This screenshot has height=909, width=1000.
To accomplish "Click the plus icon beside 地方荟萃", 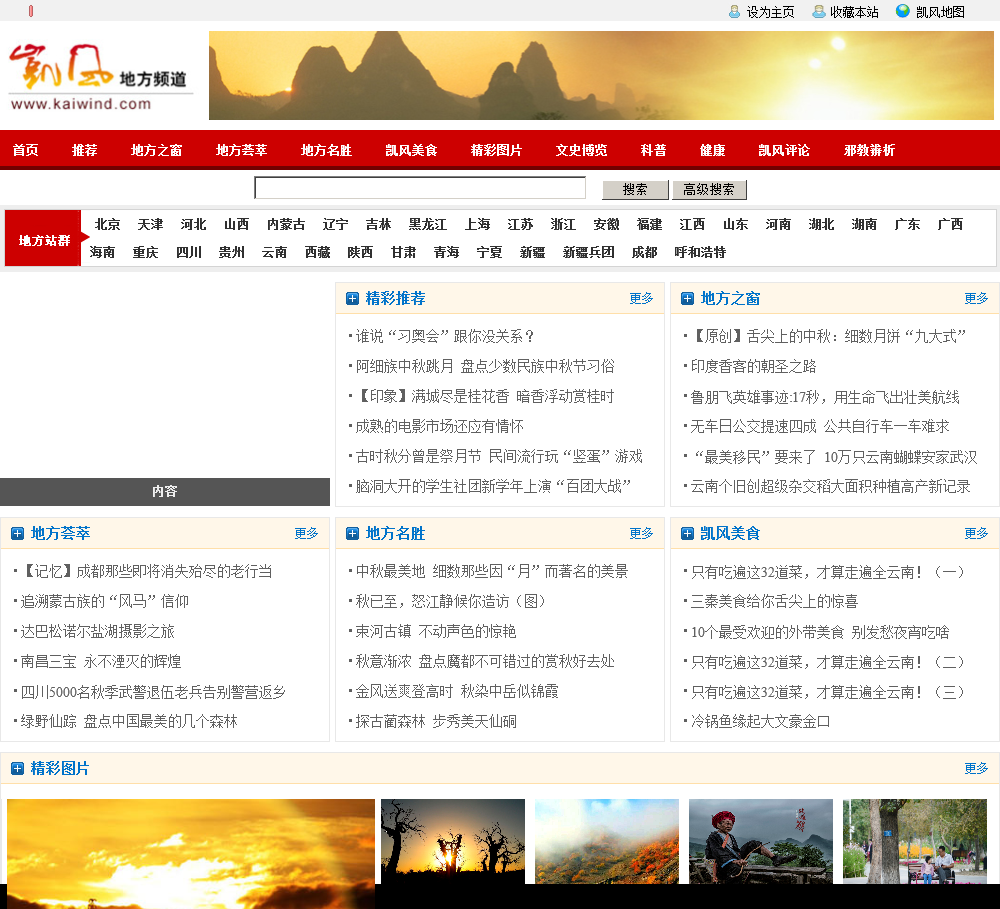I will pyautogui.click(x=17, y=533).
